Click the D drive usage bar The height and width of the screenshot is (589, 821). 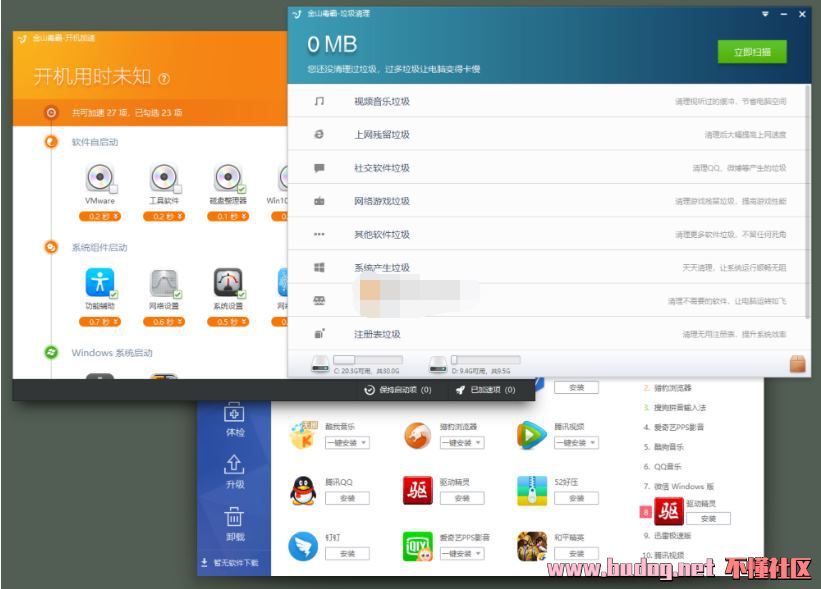[x=485, y=360]
